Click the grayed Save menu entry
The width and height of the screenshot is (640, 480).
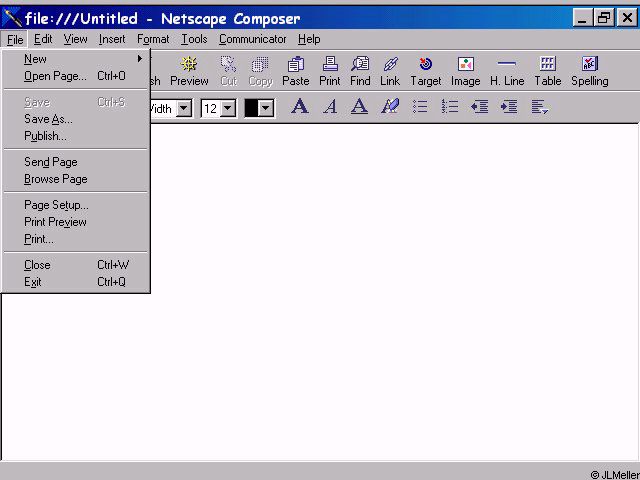click(76, 102)
